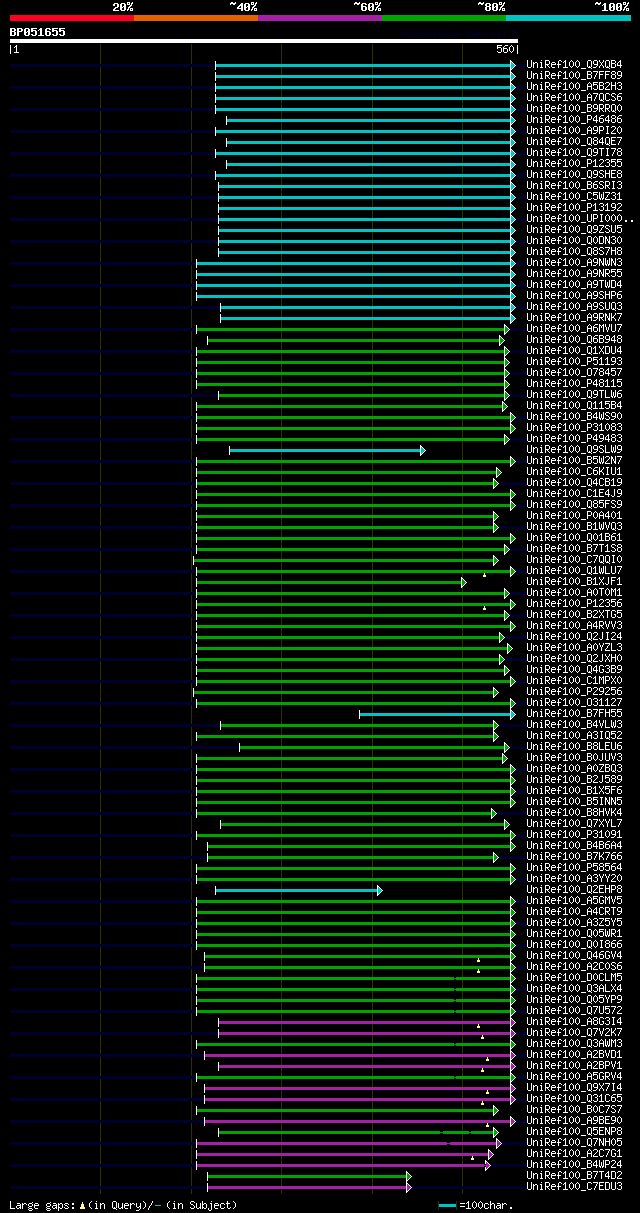This screenshot has height=1213, width=640.
Task: Select the UniRef100_Q1XDU4 label
Action: [574, 351]
